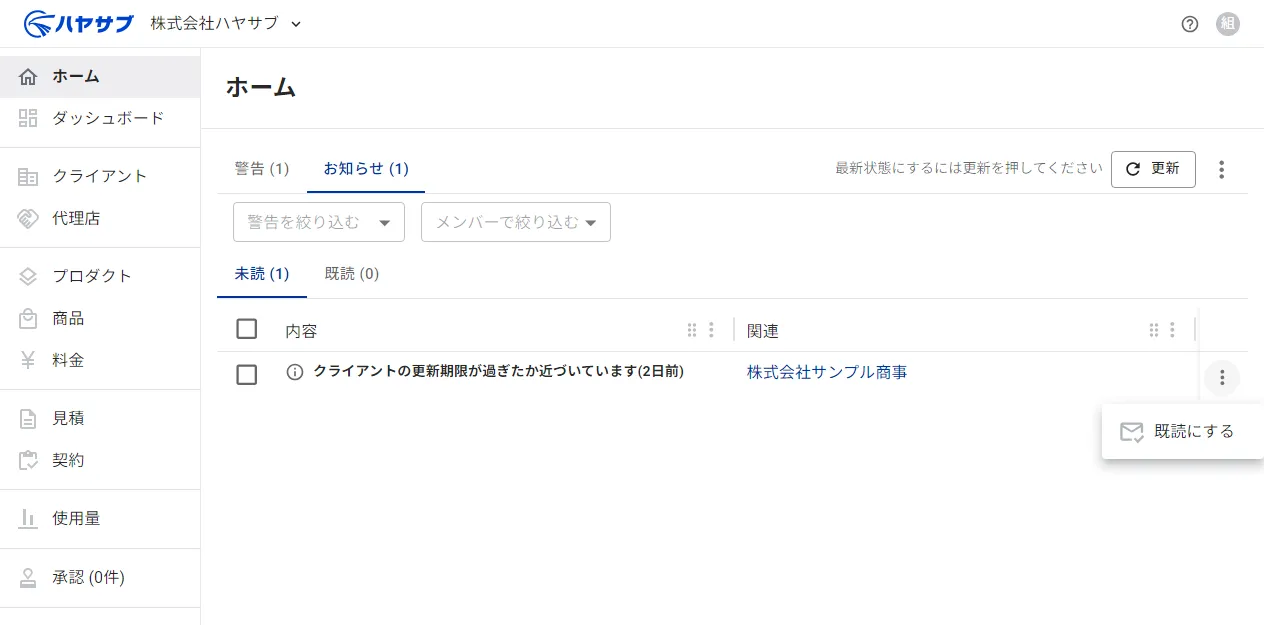Check the notification row checkbox
The image size is (1264, 625).
click(247, 374)
